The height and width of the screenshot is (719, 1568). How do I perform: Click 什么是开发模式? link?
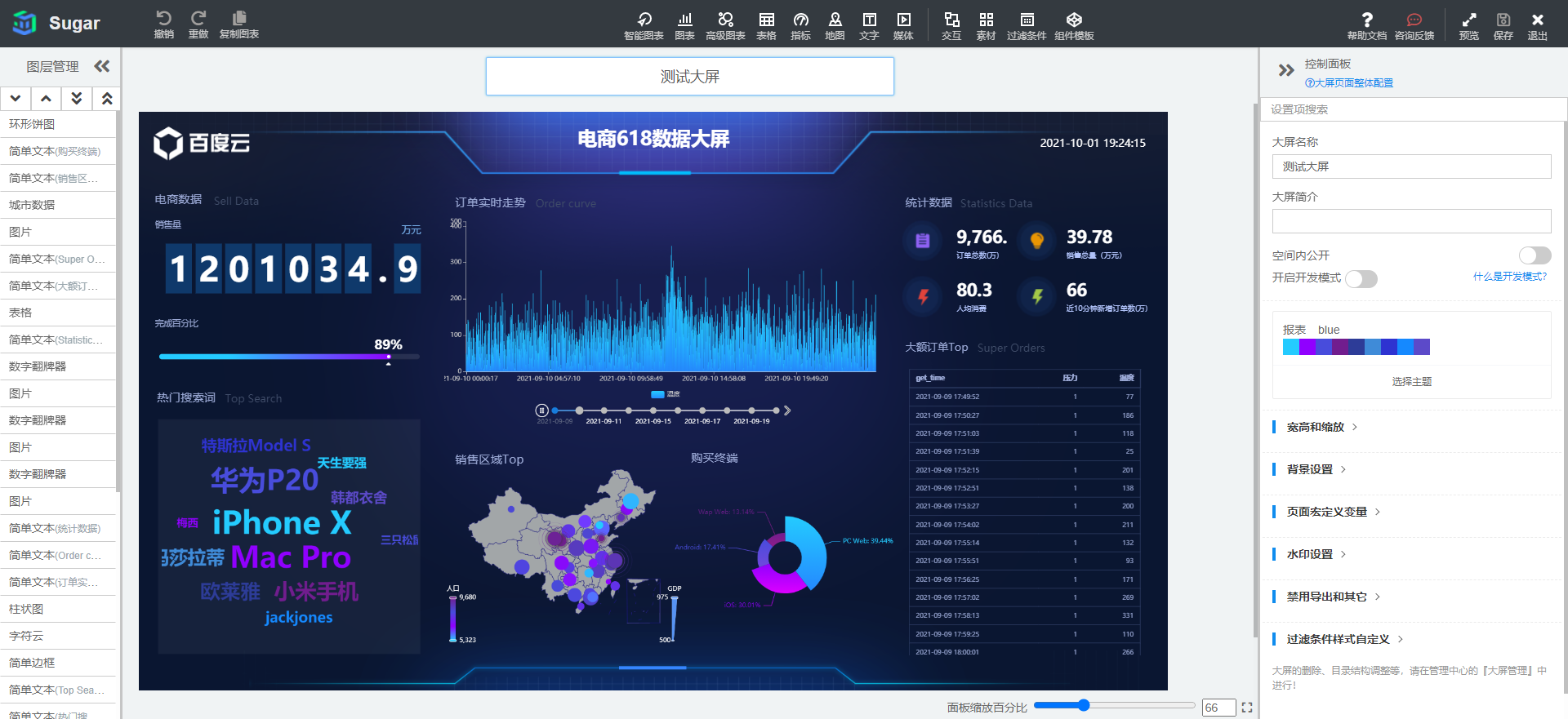pyautogui.click(x=1510, y=277)
